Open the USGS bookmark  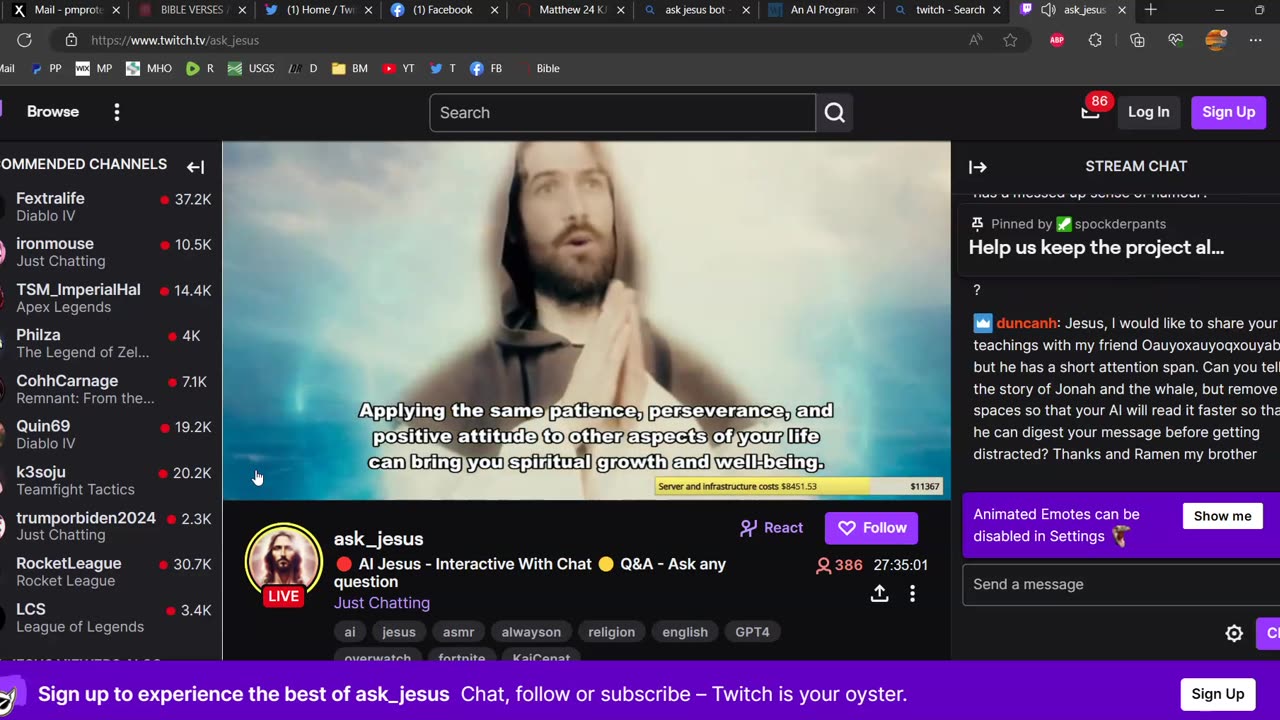tap(251, 69)
